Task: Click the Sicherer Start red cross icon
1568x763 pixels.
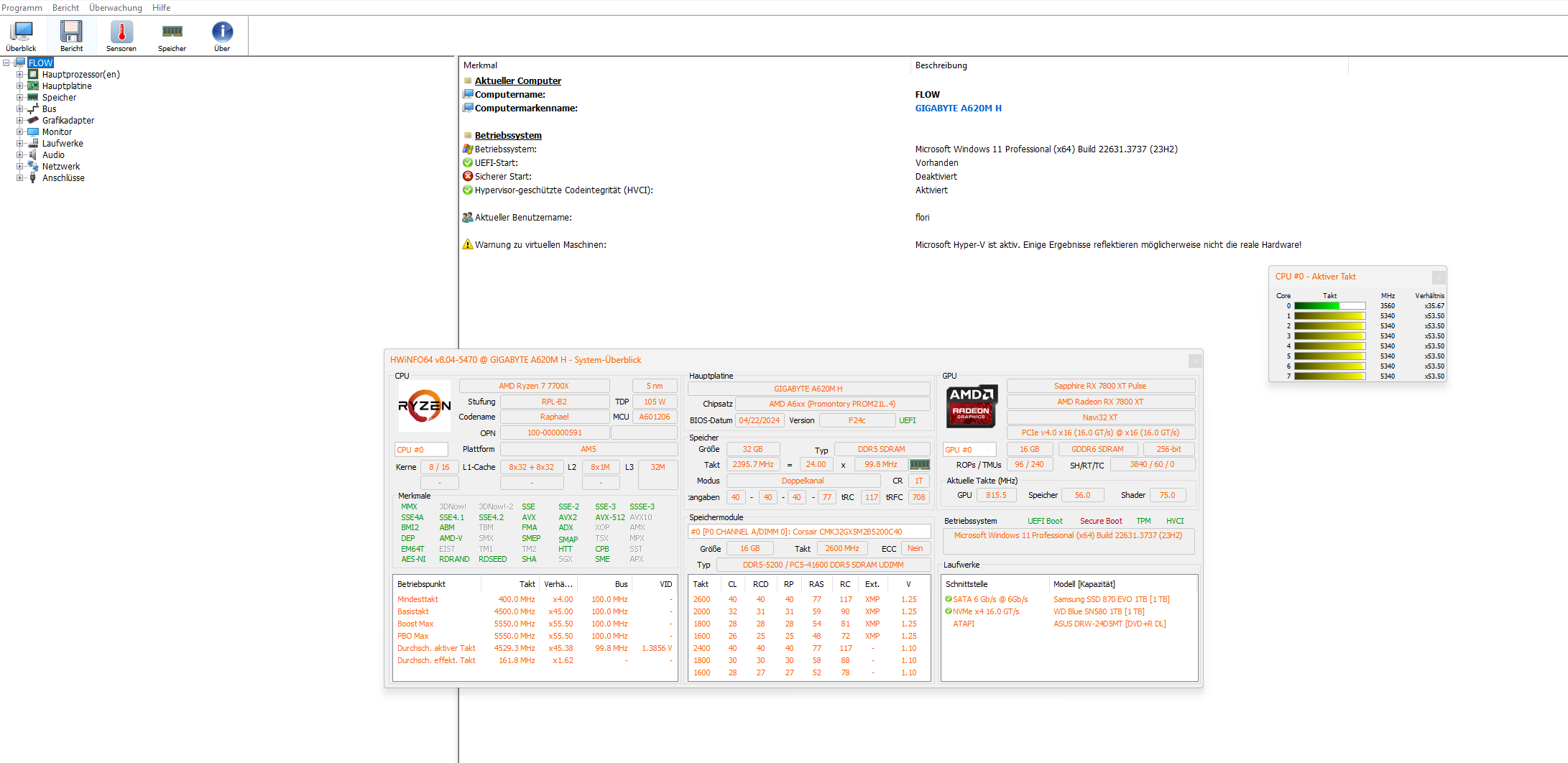Action: click(468, 177)
